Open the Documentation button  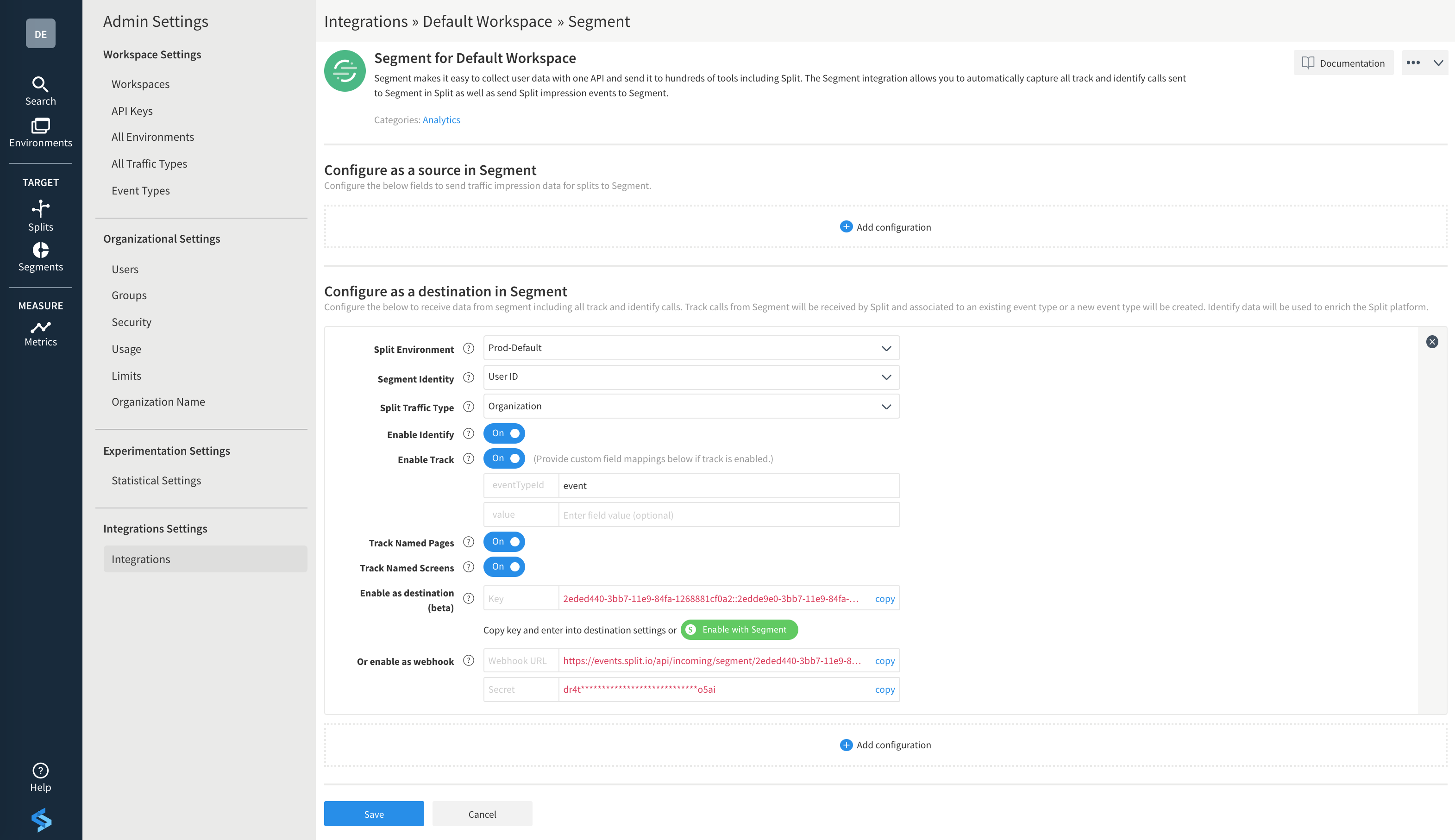1343,63
